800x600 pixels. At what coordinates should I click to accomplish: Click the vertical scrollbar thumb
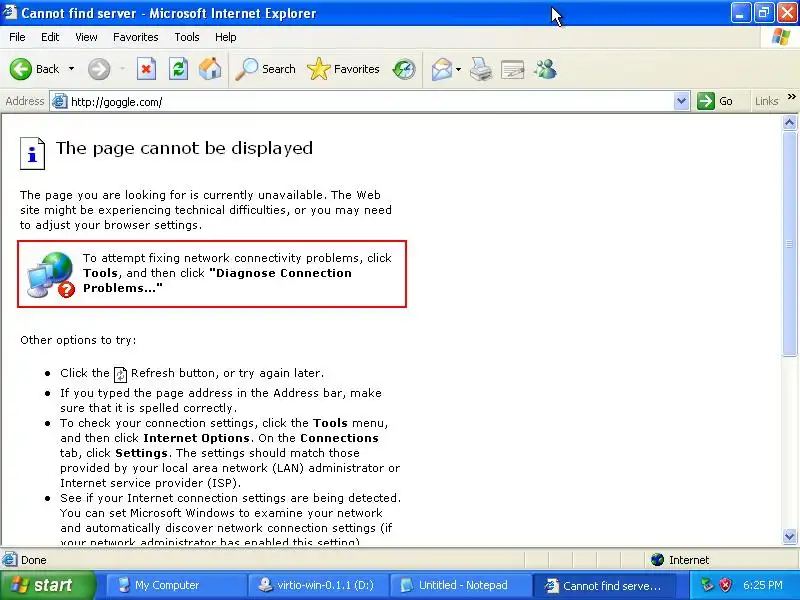789,243
